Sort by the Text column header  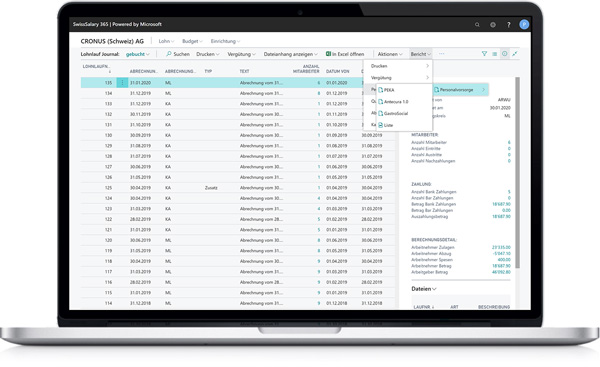coord(244,71)
